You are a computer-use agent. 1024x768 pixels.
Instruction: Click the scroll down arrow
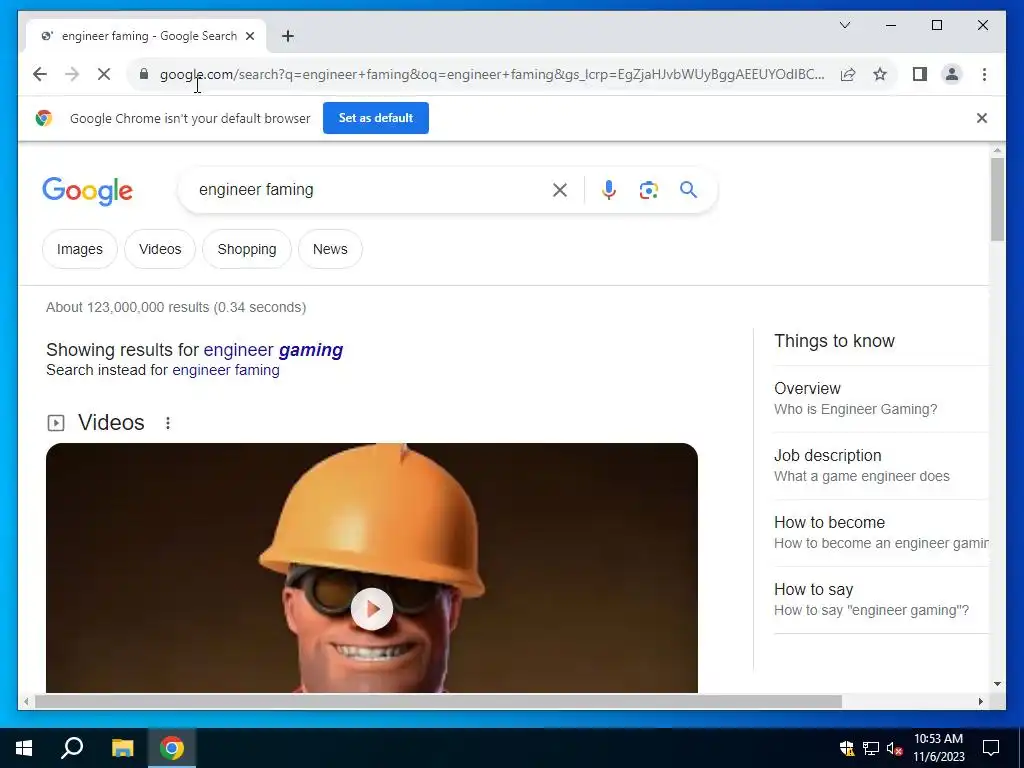[x=997, y=684]
